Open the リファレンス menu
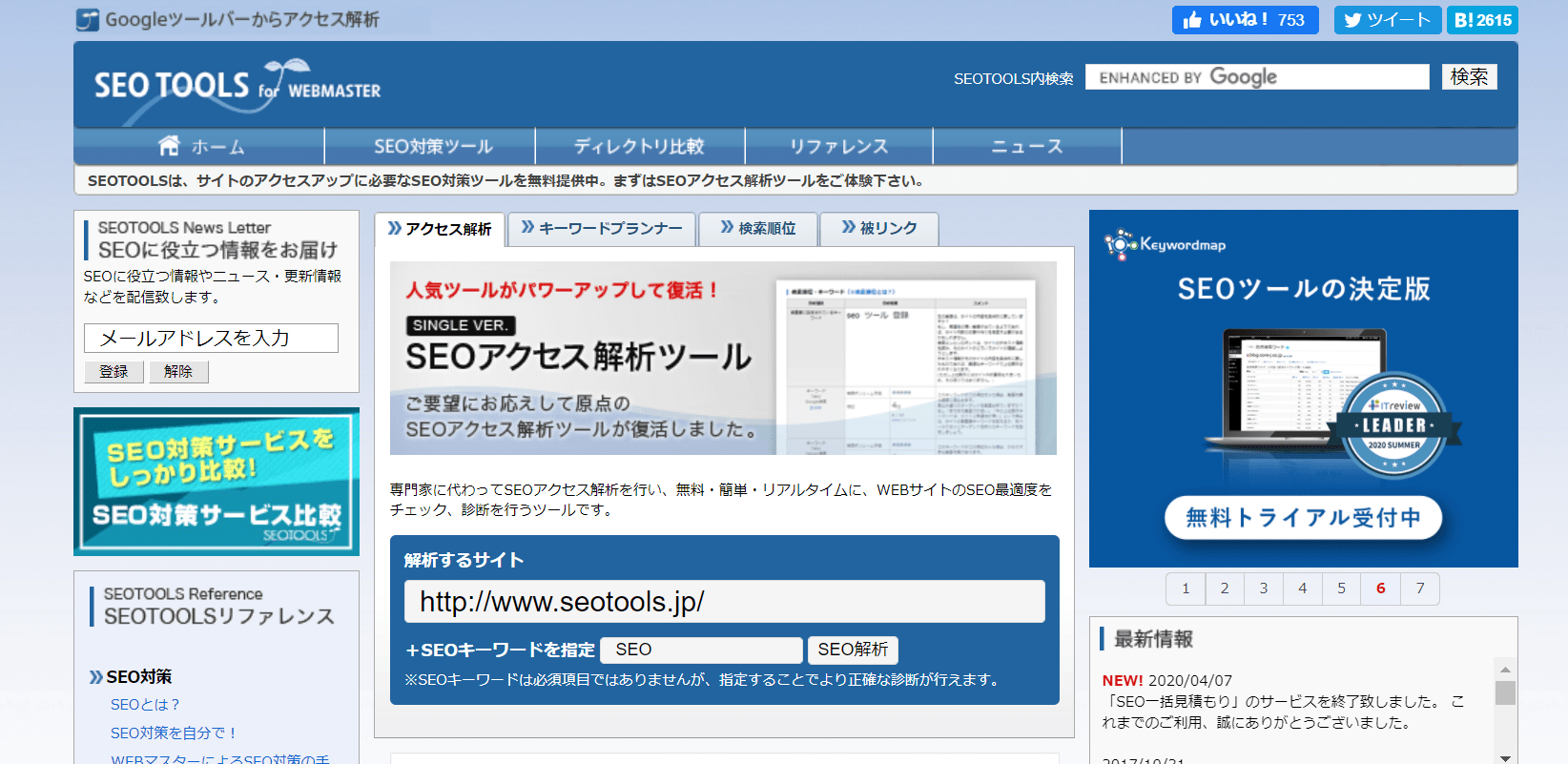 coord(838,146)
